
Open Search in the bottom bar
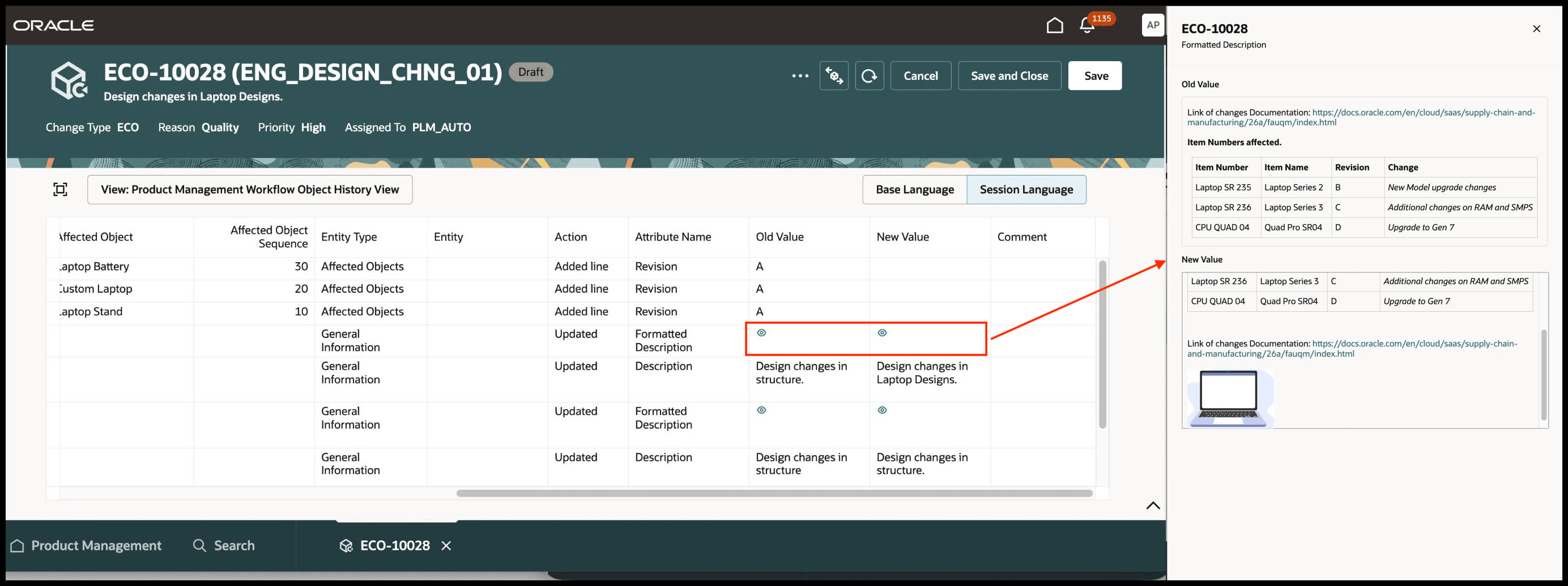(x=224, y=546)
